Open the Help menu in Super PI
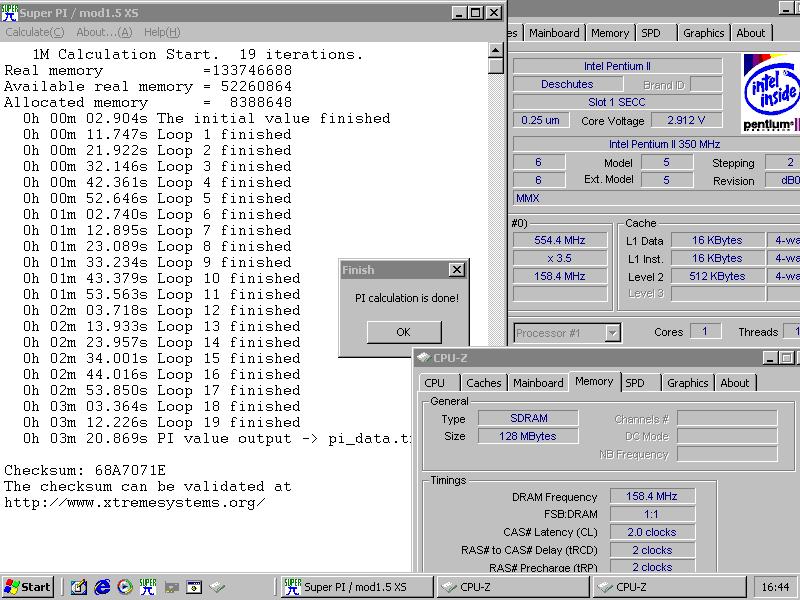 point(162,32)
